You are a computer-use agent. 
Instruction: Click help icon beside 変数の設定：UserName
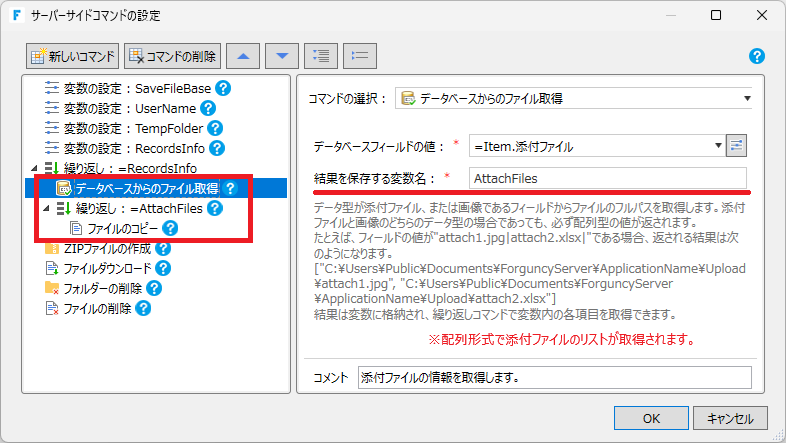tap(207, 108)
